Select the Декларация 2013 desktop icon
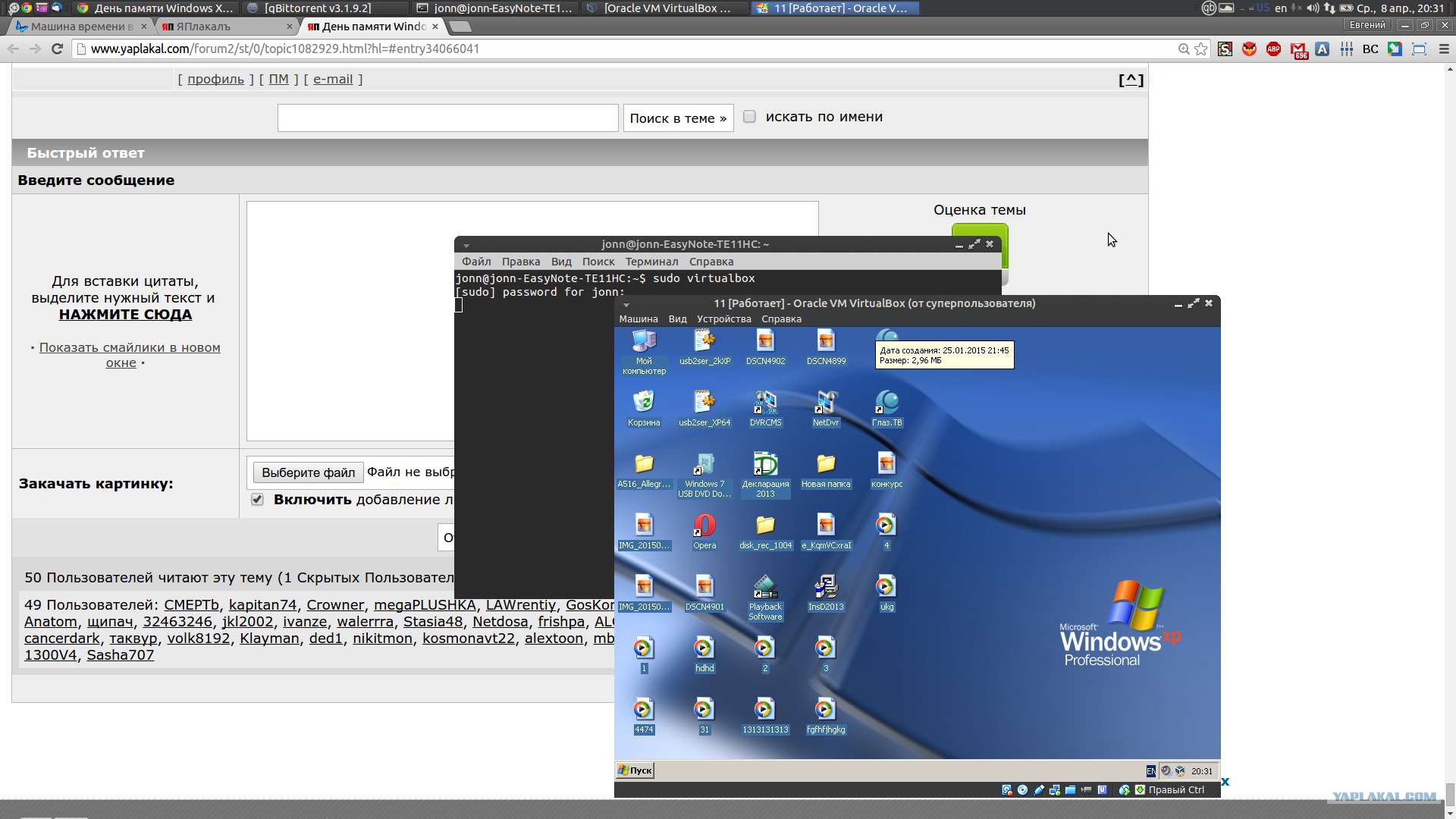The height and width of the screenshot is (819, 1456). [765, 475]
